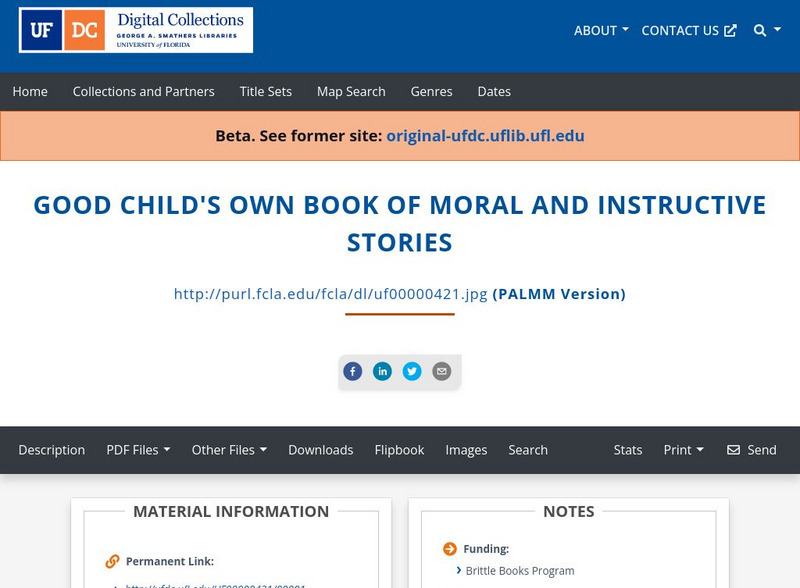Switch to the Flipbook tab
The image size is (800, 588).
click(x=399, y=450)
